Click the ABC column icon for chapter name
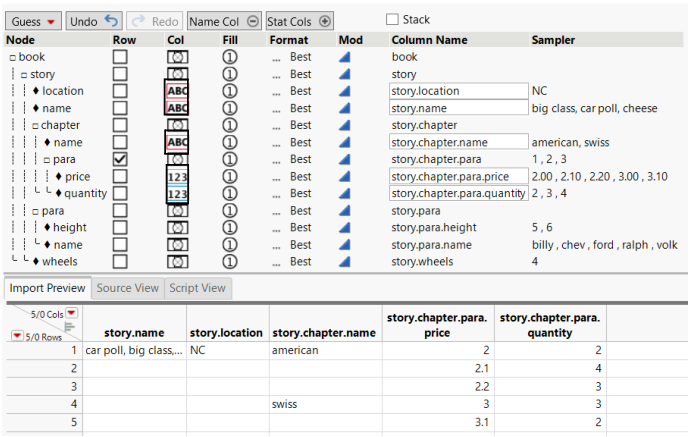 pos(177,142)
